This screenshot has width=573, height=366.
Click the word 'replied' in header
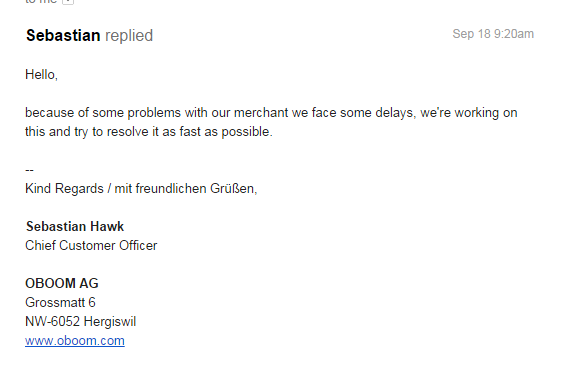point(129,35)
